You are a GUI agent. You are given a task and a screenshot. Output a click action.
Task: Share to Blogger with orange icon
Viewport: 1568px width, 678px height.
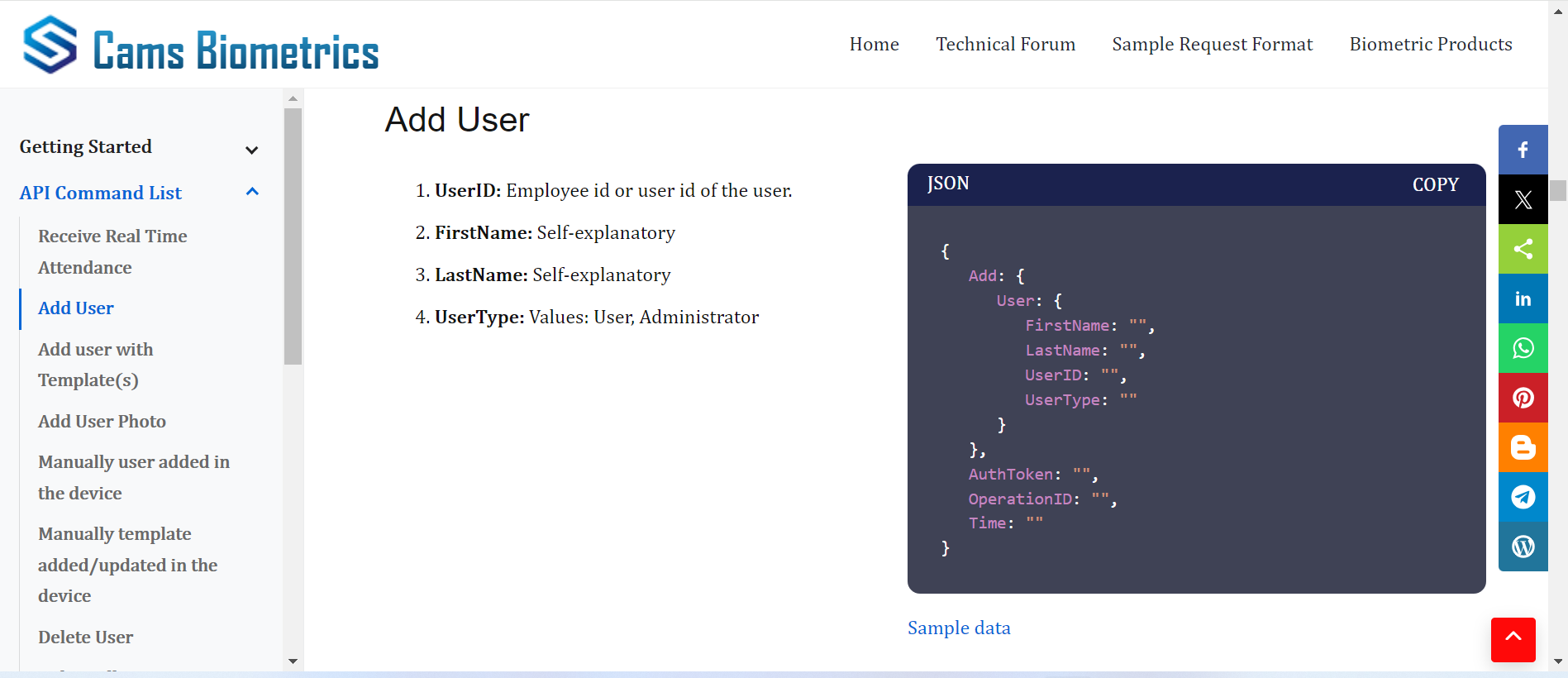[1523, 447]
